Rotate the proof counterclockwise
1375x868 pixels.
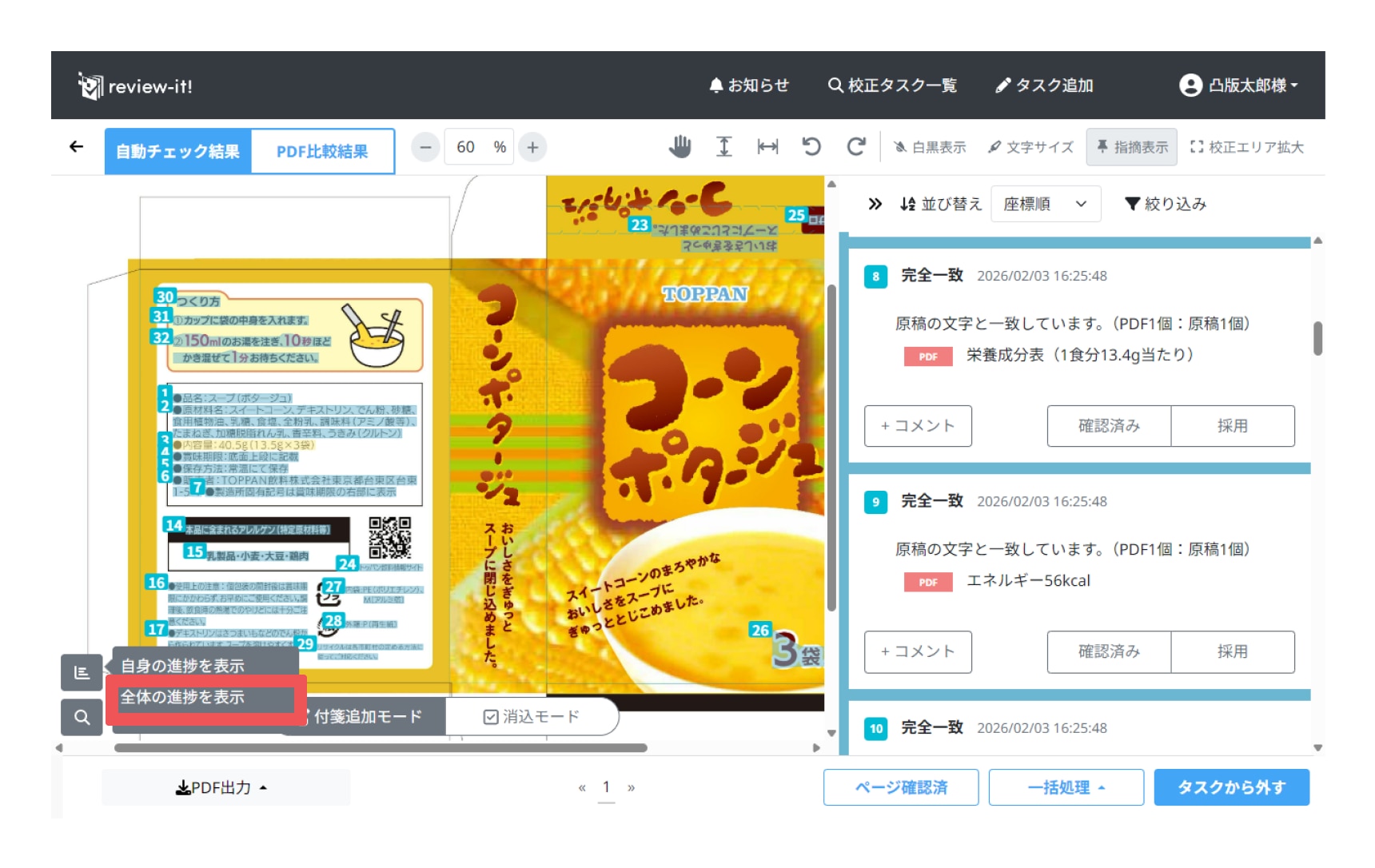811,147
